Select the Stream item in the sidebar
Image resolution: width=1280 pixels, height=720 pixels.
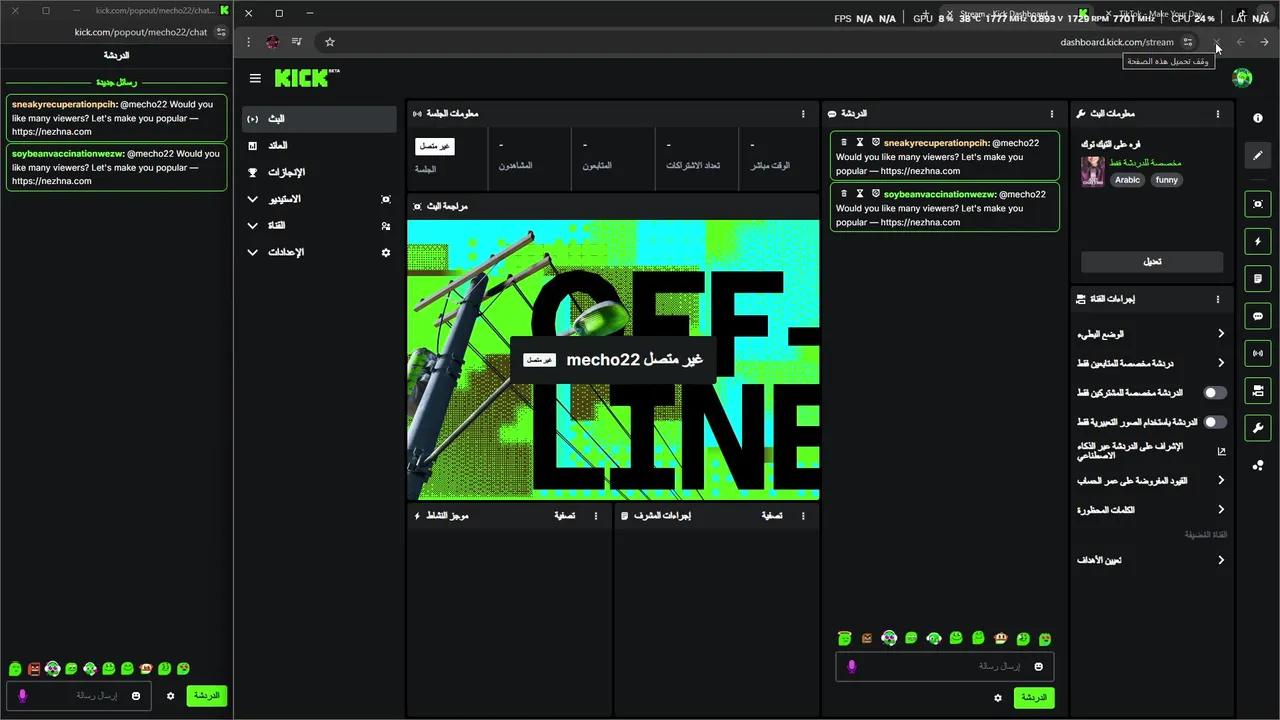tap(320, 119)
